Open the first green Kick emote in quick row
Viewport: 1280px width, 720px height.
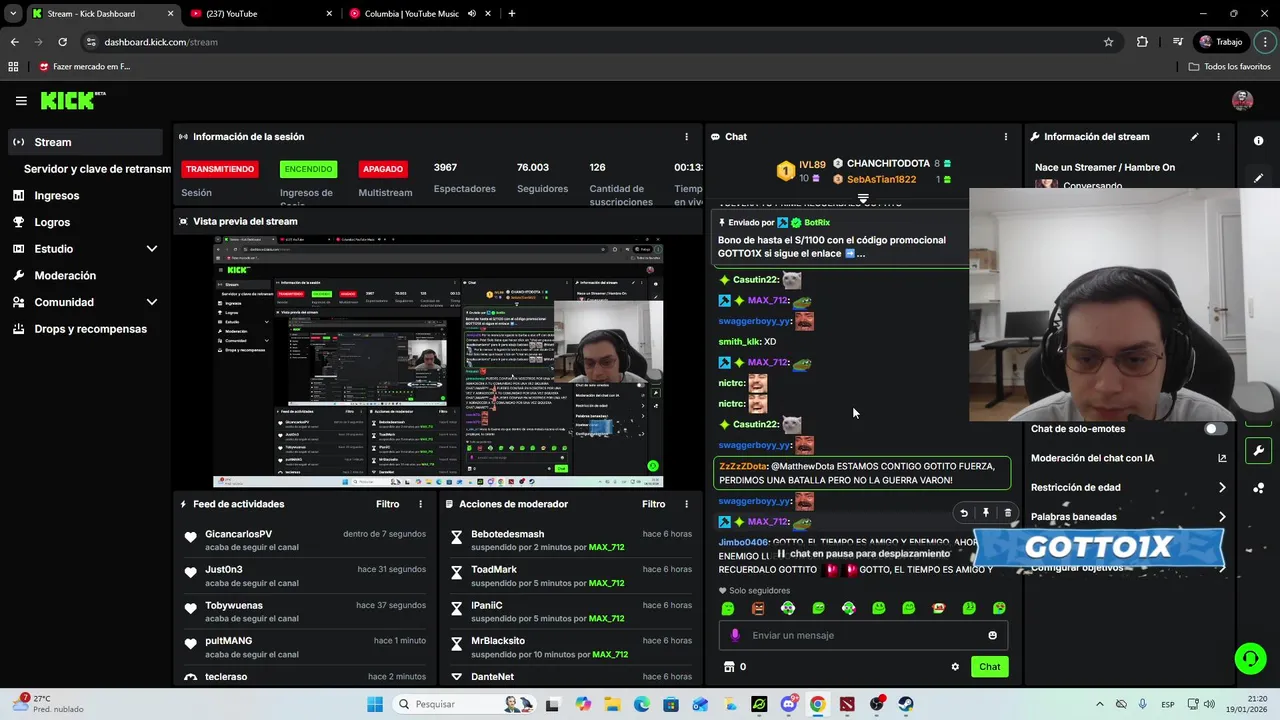click(728, 608)
